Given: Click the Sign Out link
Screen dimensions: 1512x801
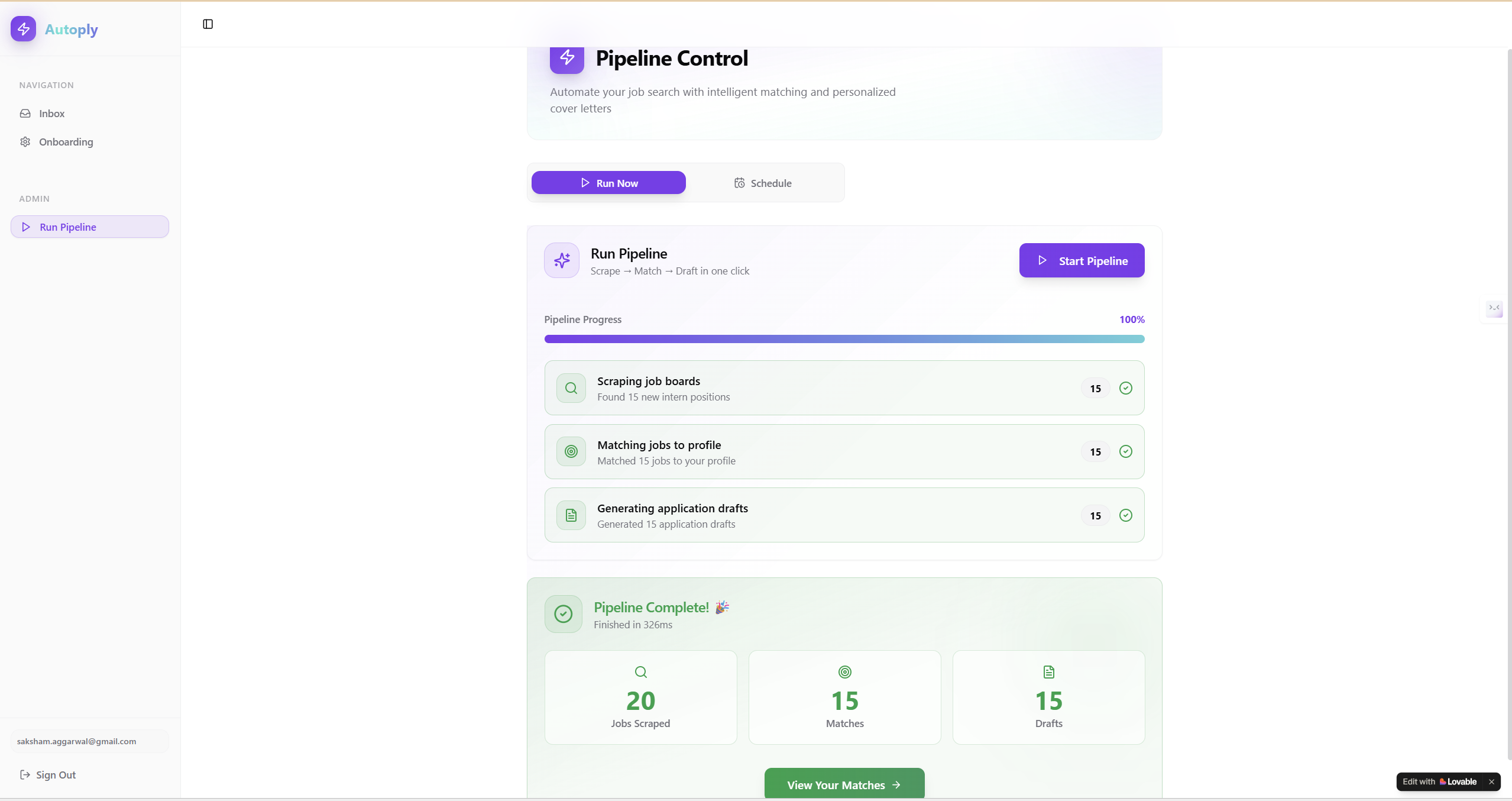Looking at the screenshot, I should (48, 775).
